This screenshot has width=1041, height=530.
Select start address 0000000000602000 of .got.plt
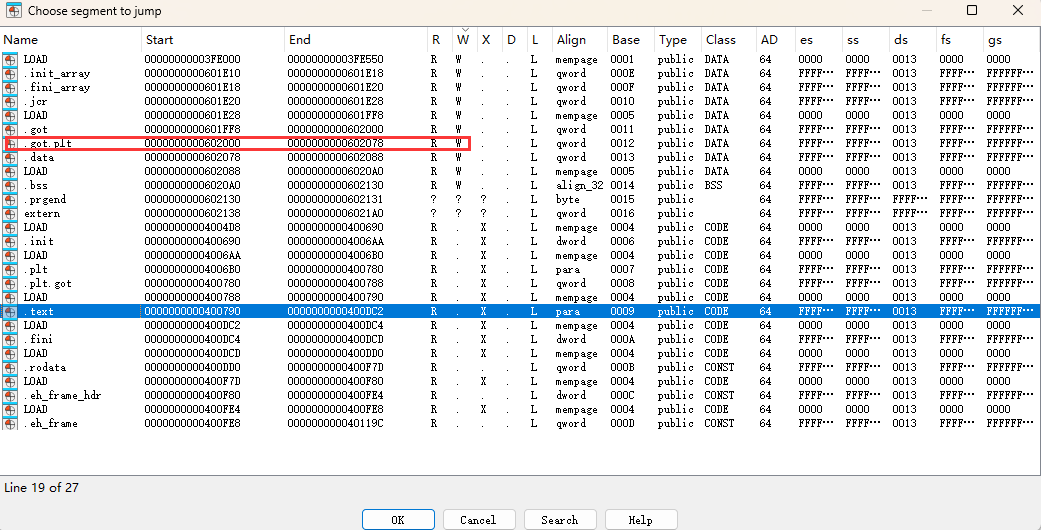tap(193, 143)
